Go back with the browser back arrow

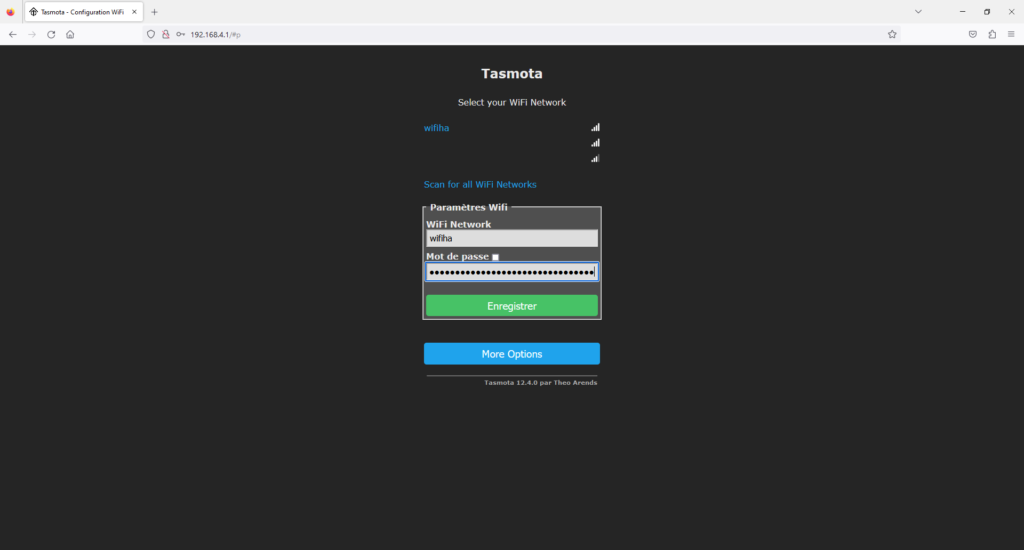13,35
